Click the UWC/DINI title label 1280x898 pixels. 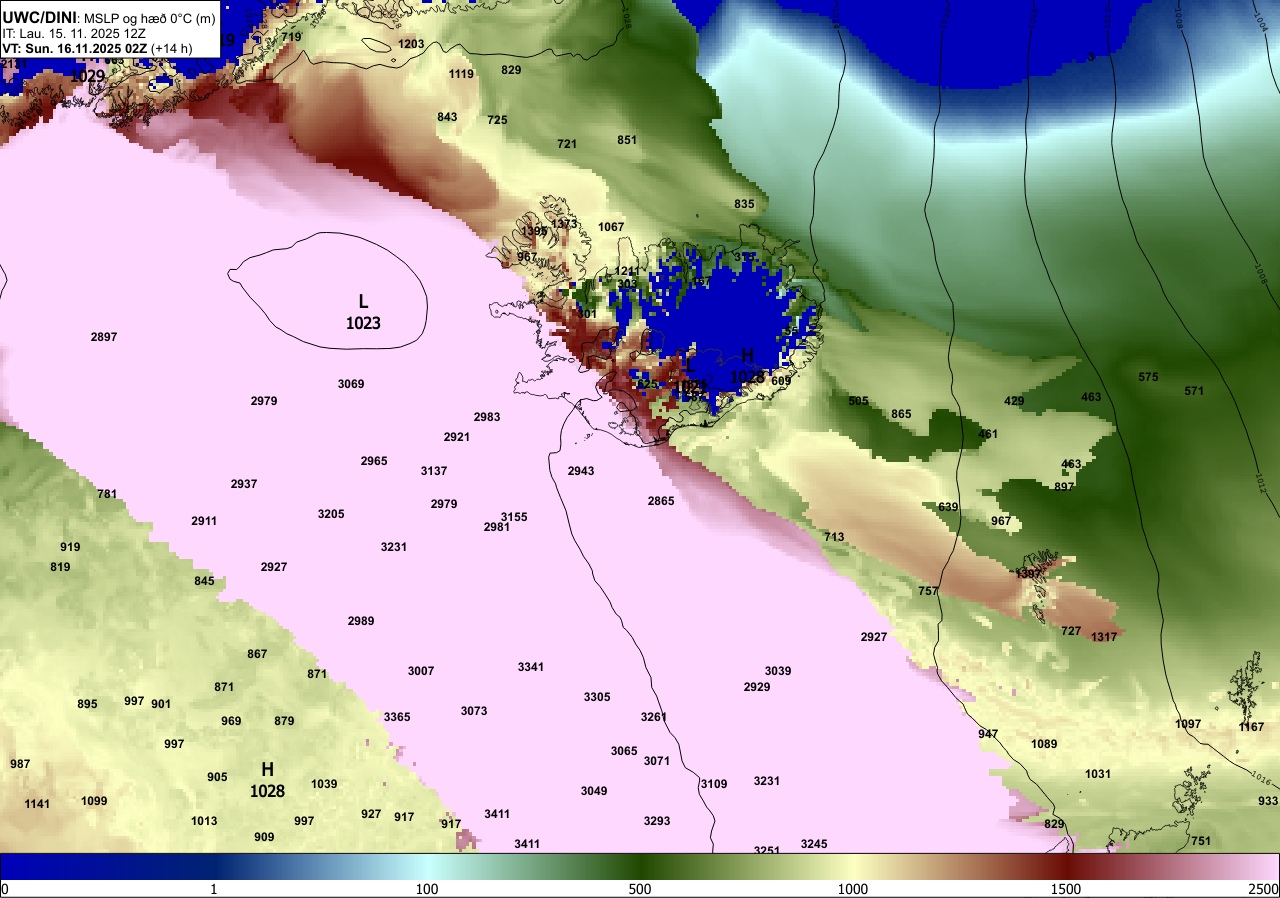tap(39, 17)
